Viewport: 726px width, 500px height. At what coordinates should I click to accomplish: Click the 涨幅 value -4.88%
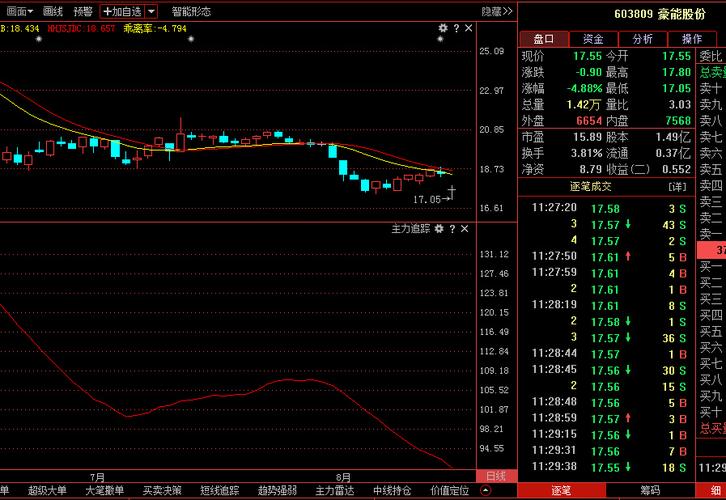[x=584, y=88]
